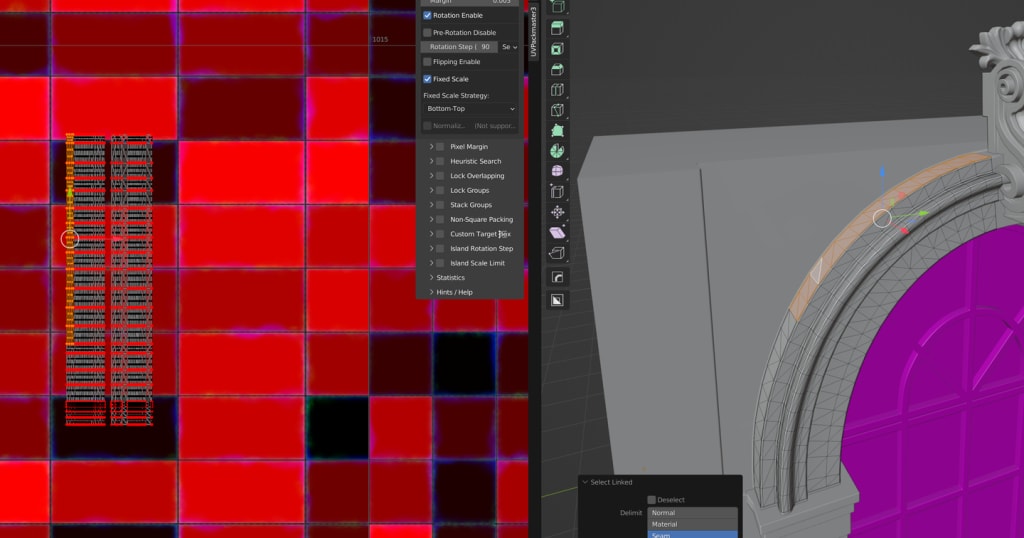
Task: Select the Shrink/Fatten tool
Action: 557,212
